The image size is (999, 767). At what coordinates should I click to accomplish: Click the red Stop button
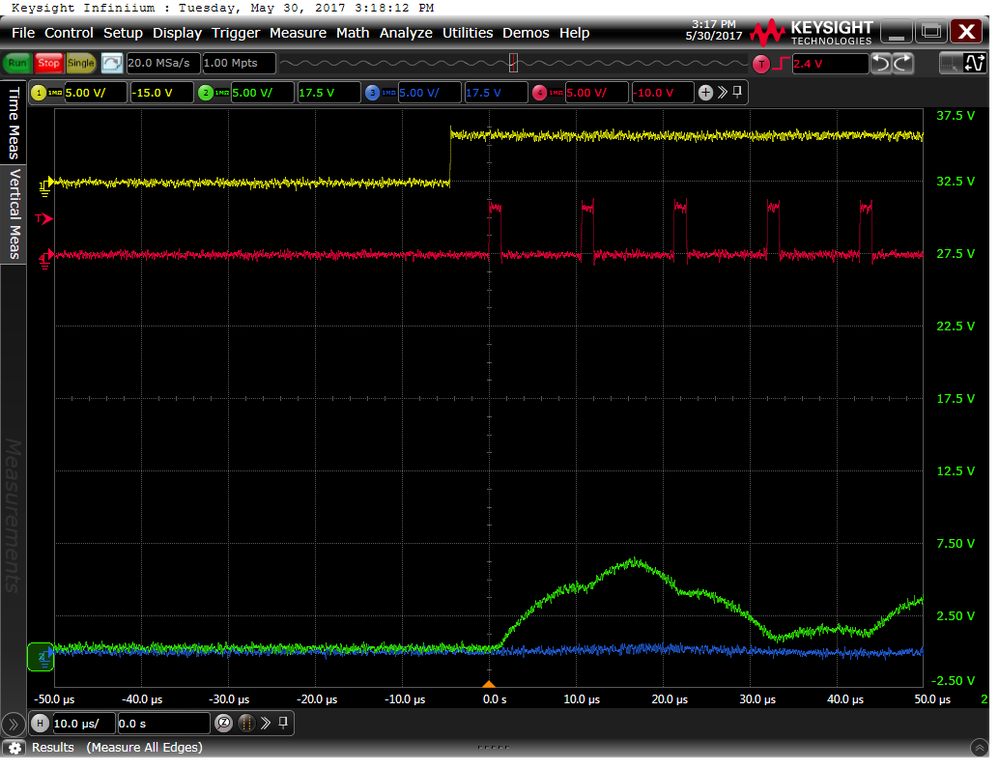click(x=48, y=63)
